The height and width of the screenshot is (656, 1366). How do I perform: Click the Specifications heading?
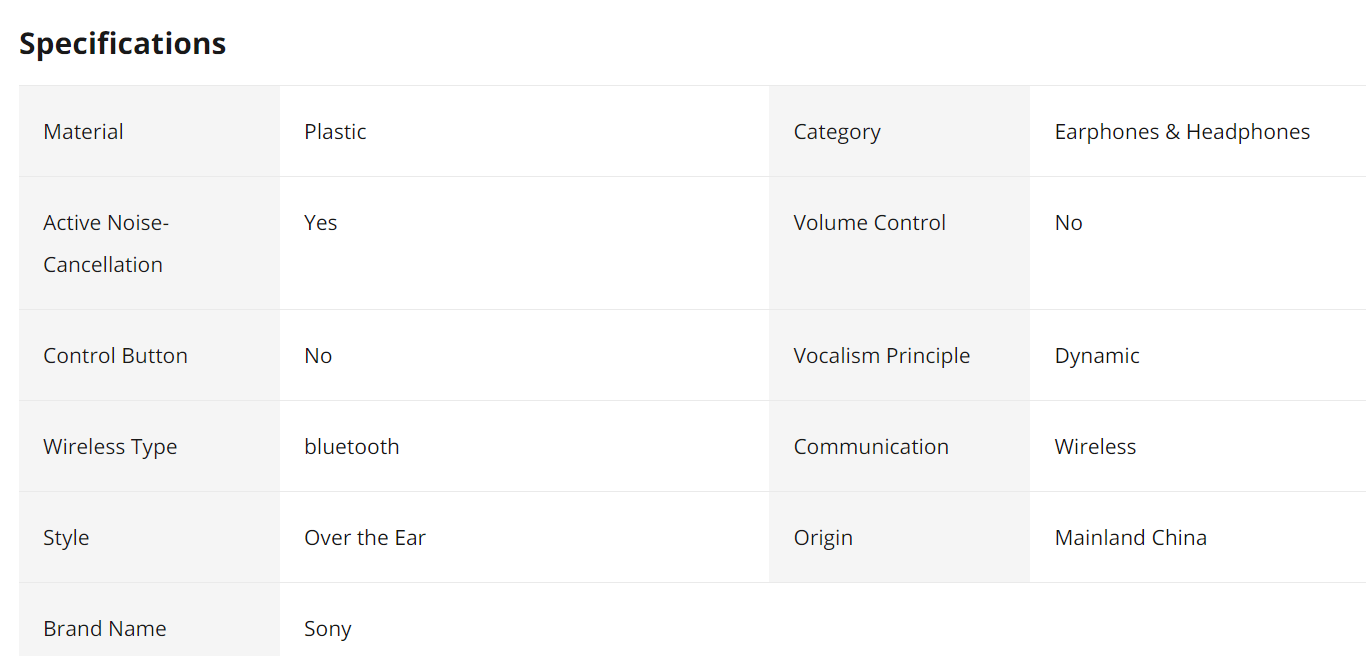123,44
